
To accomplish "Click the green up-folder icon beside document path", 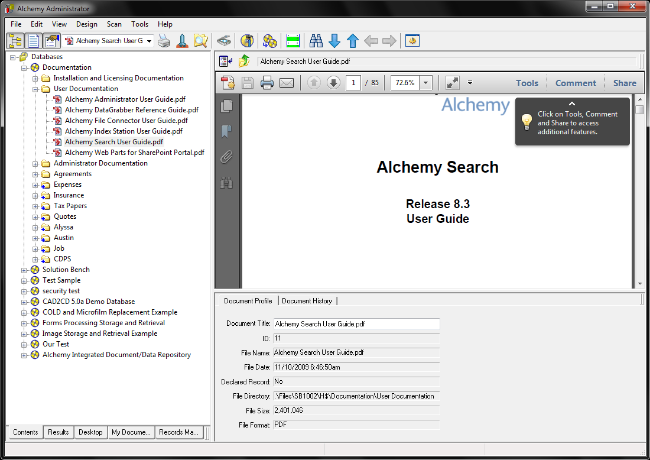I will coord(244,61).
